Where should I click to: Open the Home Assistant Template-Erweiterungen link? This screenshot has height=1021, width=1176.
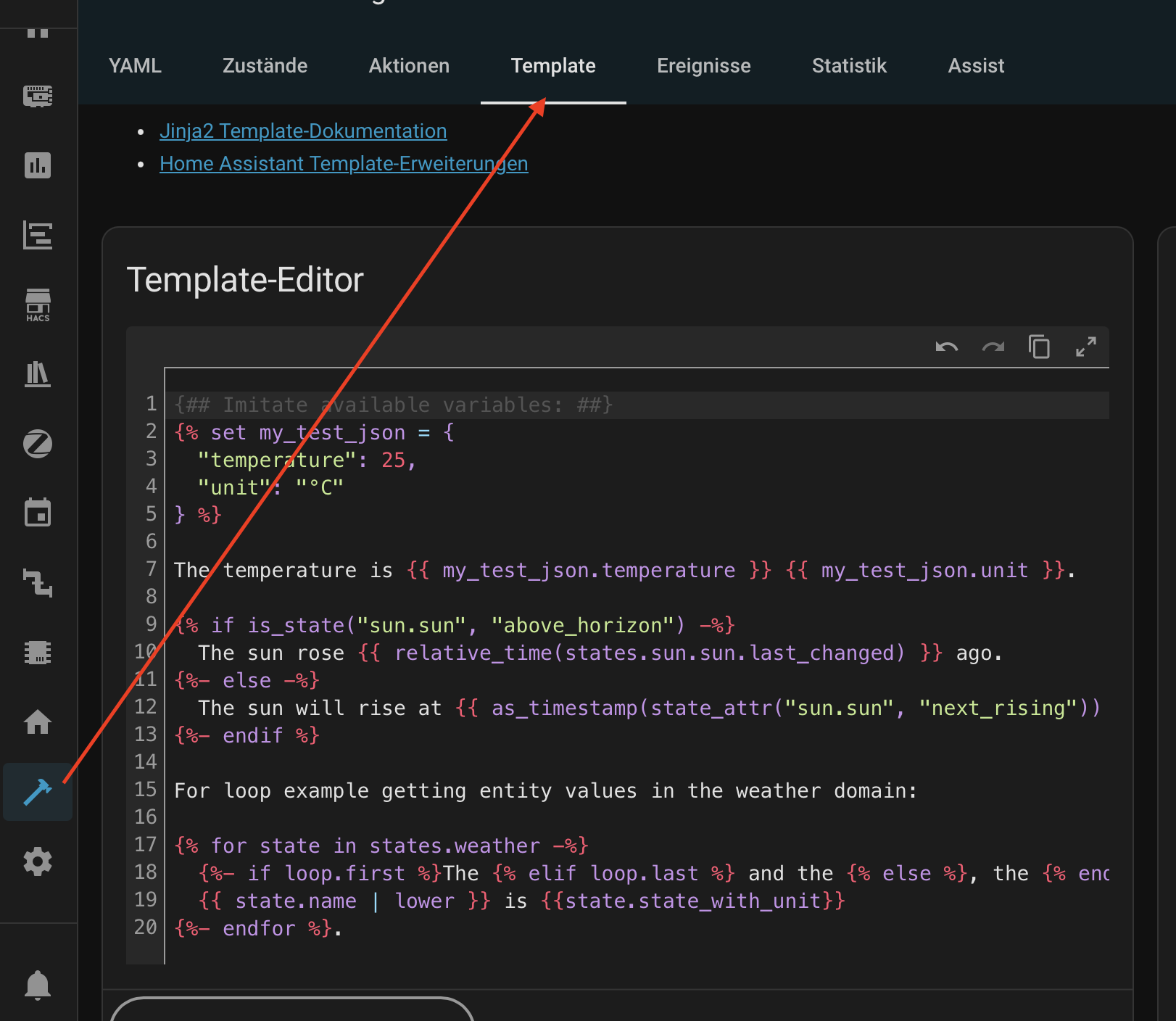pos(344,163)
